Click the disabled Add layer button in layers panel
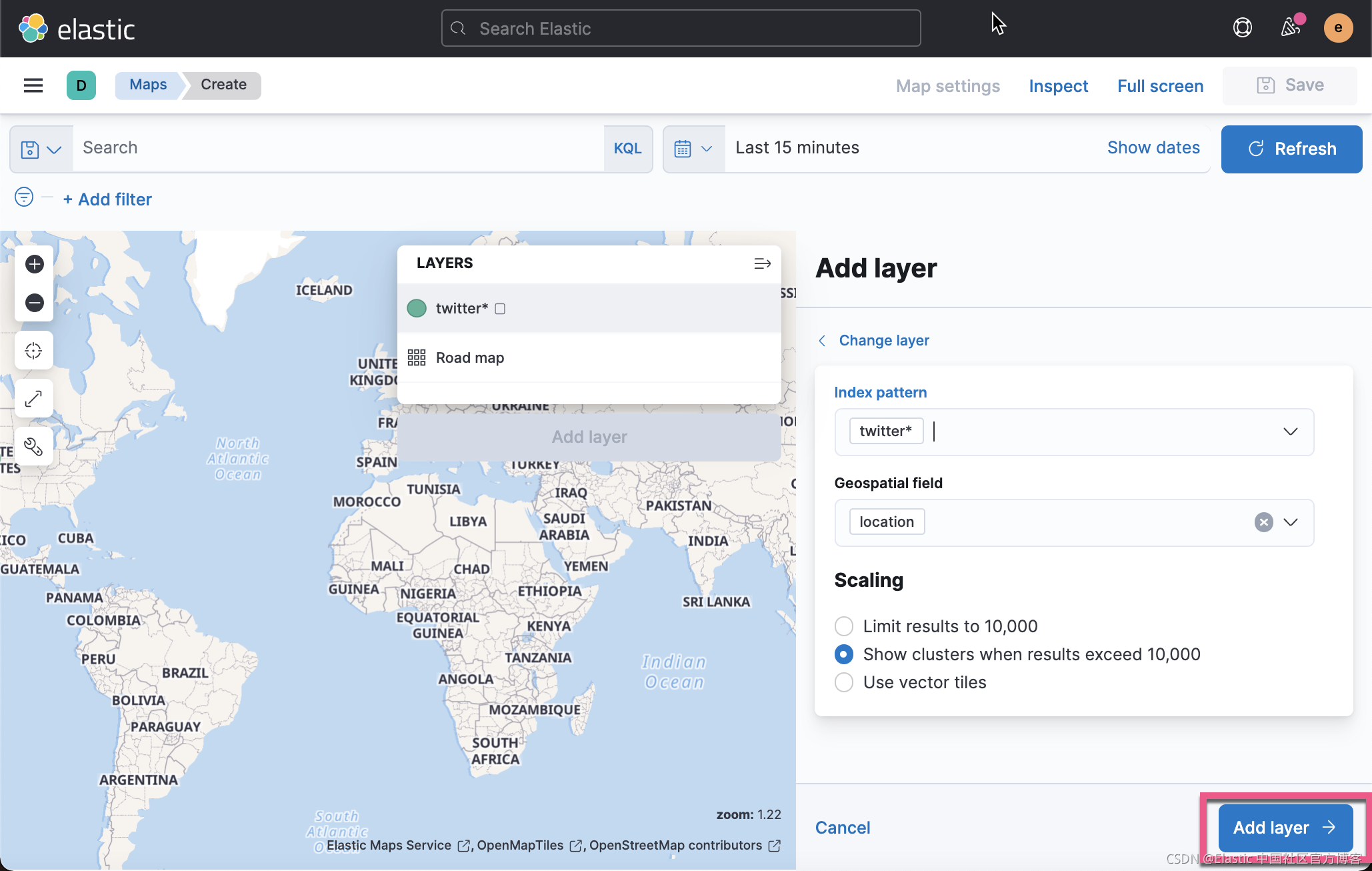 pyautogui.click(x=589, y=437)
